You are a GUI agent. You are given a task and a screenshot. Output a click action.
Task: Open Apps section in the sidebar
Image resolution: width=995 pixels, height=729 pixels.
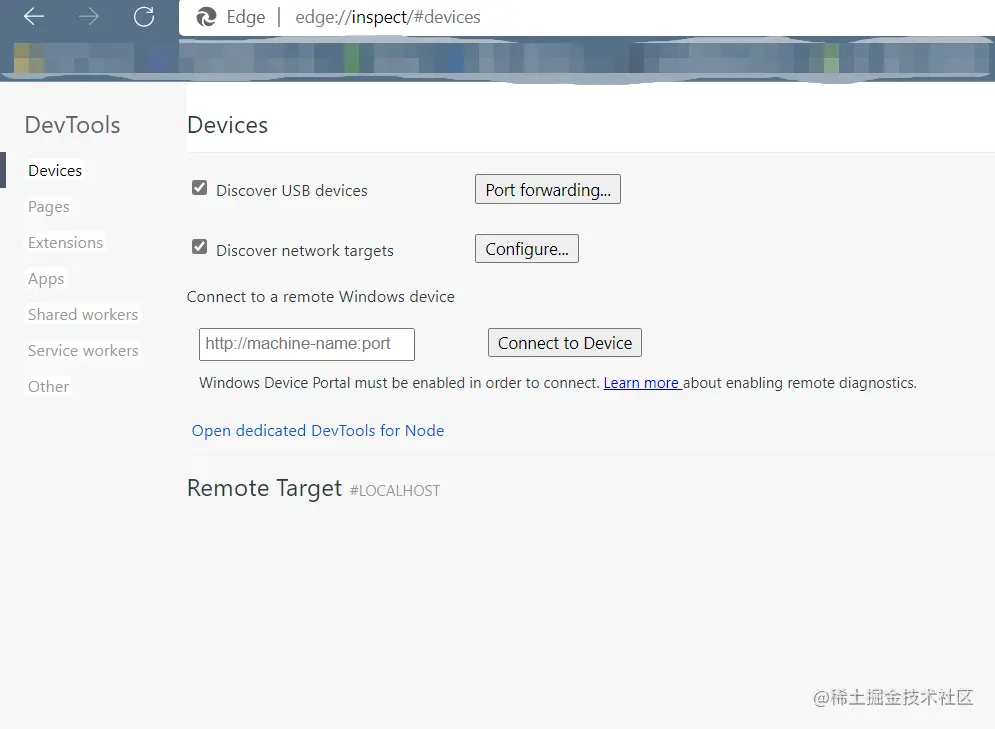(x=46, y=279)
